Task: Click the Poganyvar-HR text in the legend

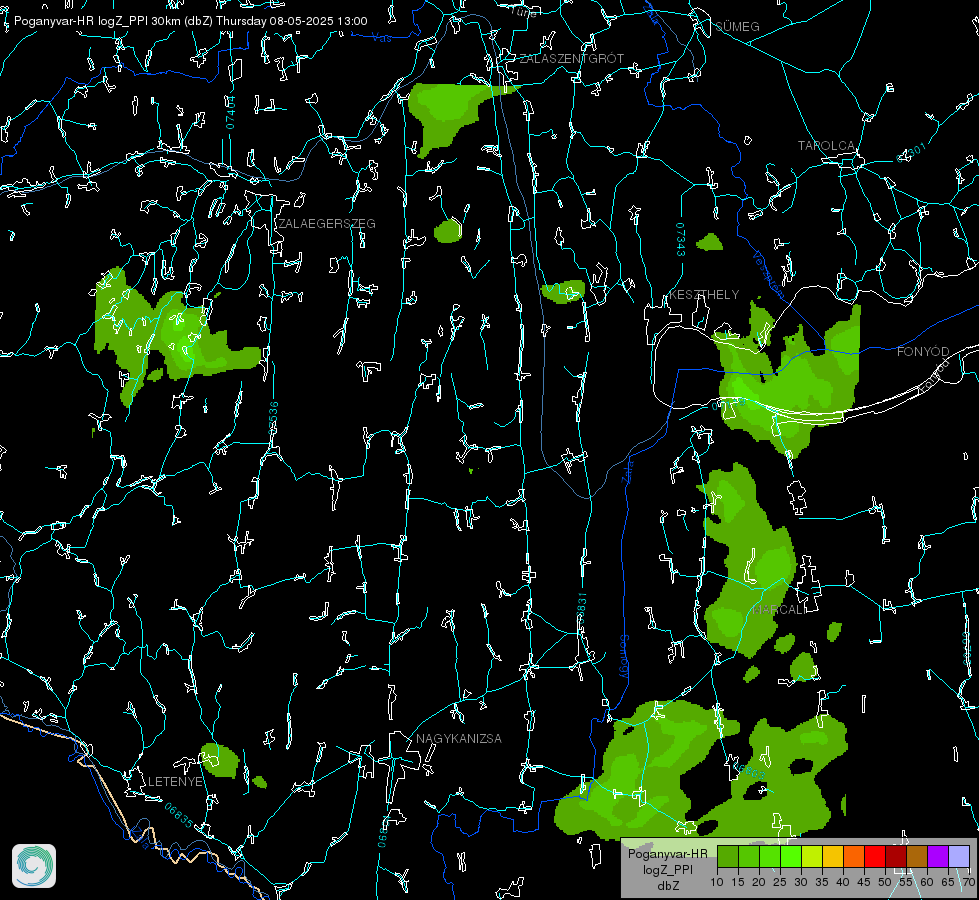Action: tap(667, 853)
